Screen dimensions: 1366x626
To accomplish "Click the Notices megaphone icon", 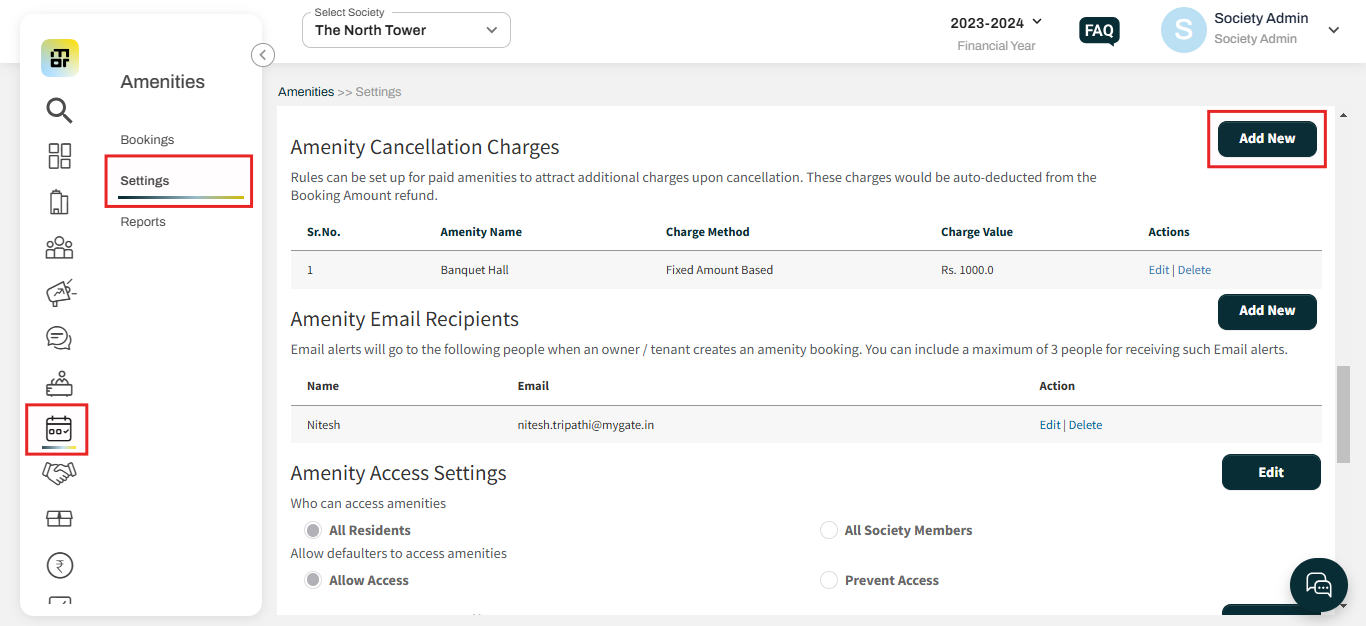I will pyautogui.click(x=59, y=292).
